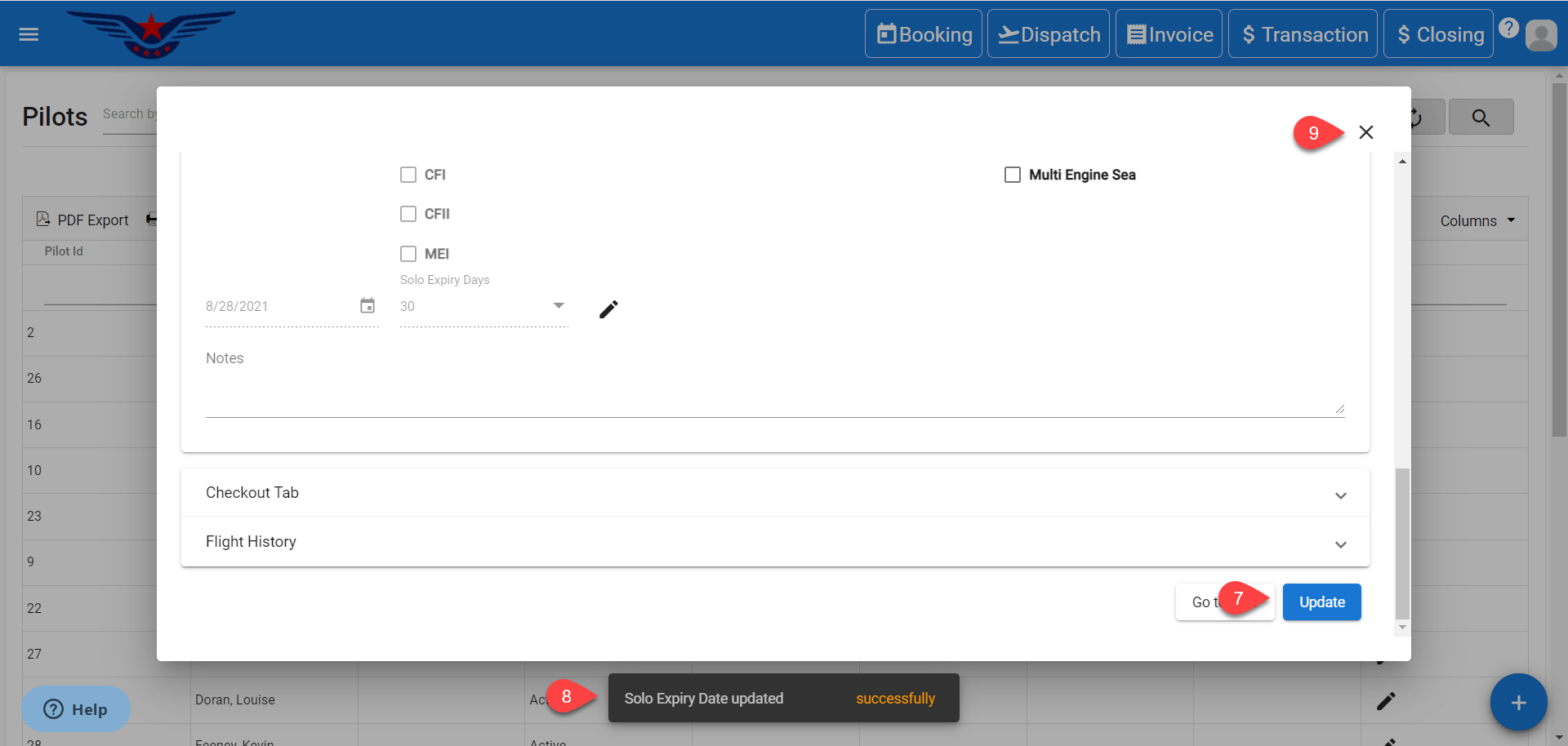Close the pilot dialog with X
This screenshot has width=1568, height=746.
(1365, 132)
